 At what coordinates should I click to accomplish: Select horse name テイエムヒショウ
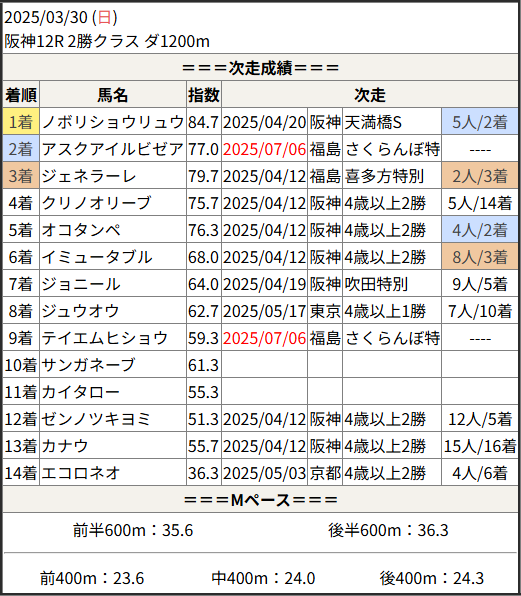pos(105,338)
